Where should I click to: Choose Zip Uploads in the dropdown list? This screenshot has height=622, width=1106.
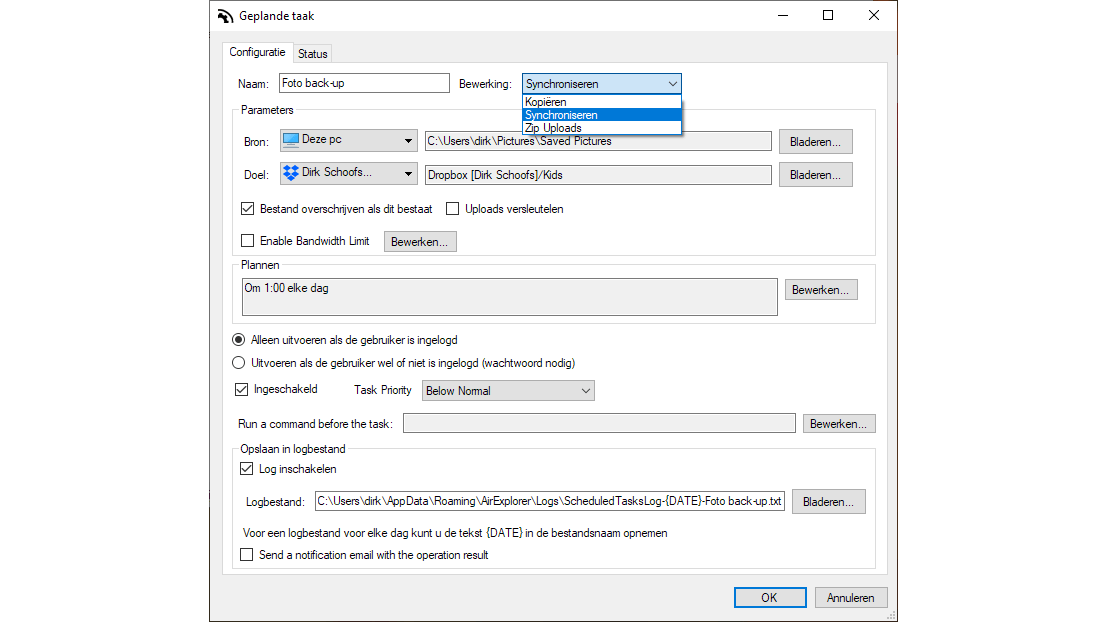[553, 128]
